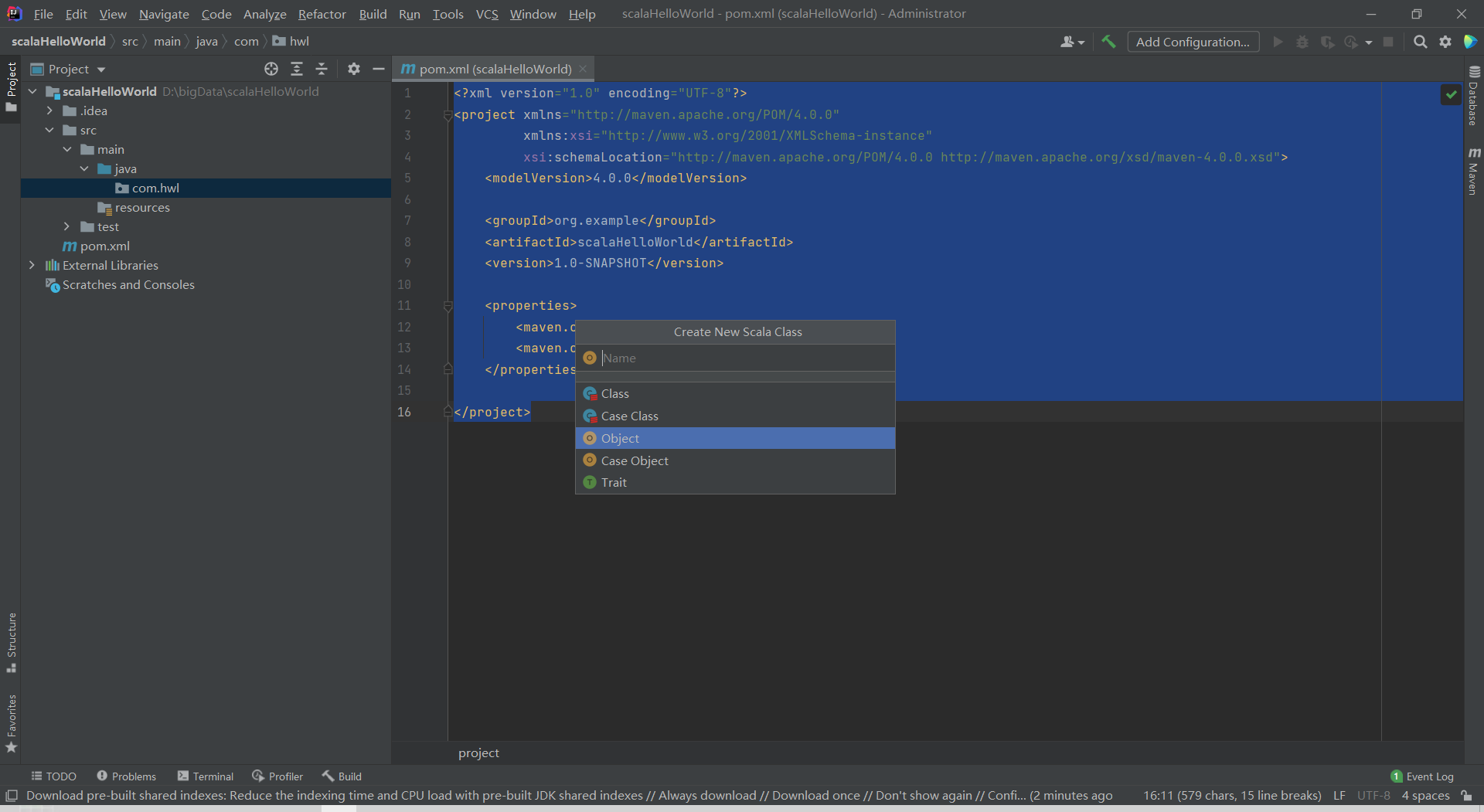Select Trait kind in popup
The width and height of the screenshot is (1484, 812).
735,482
